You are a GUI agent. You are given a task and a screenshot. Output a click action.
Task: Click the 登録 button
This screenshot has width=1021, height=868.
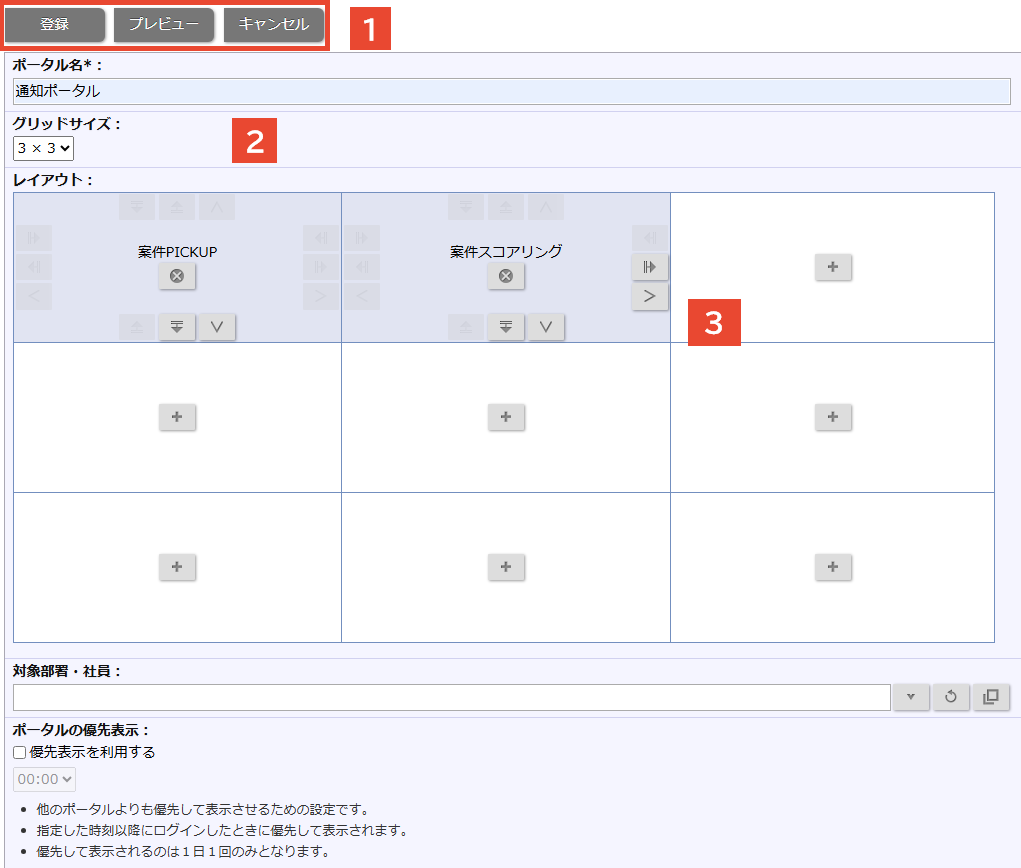(x=55, y=25)
